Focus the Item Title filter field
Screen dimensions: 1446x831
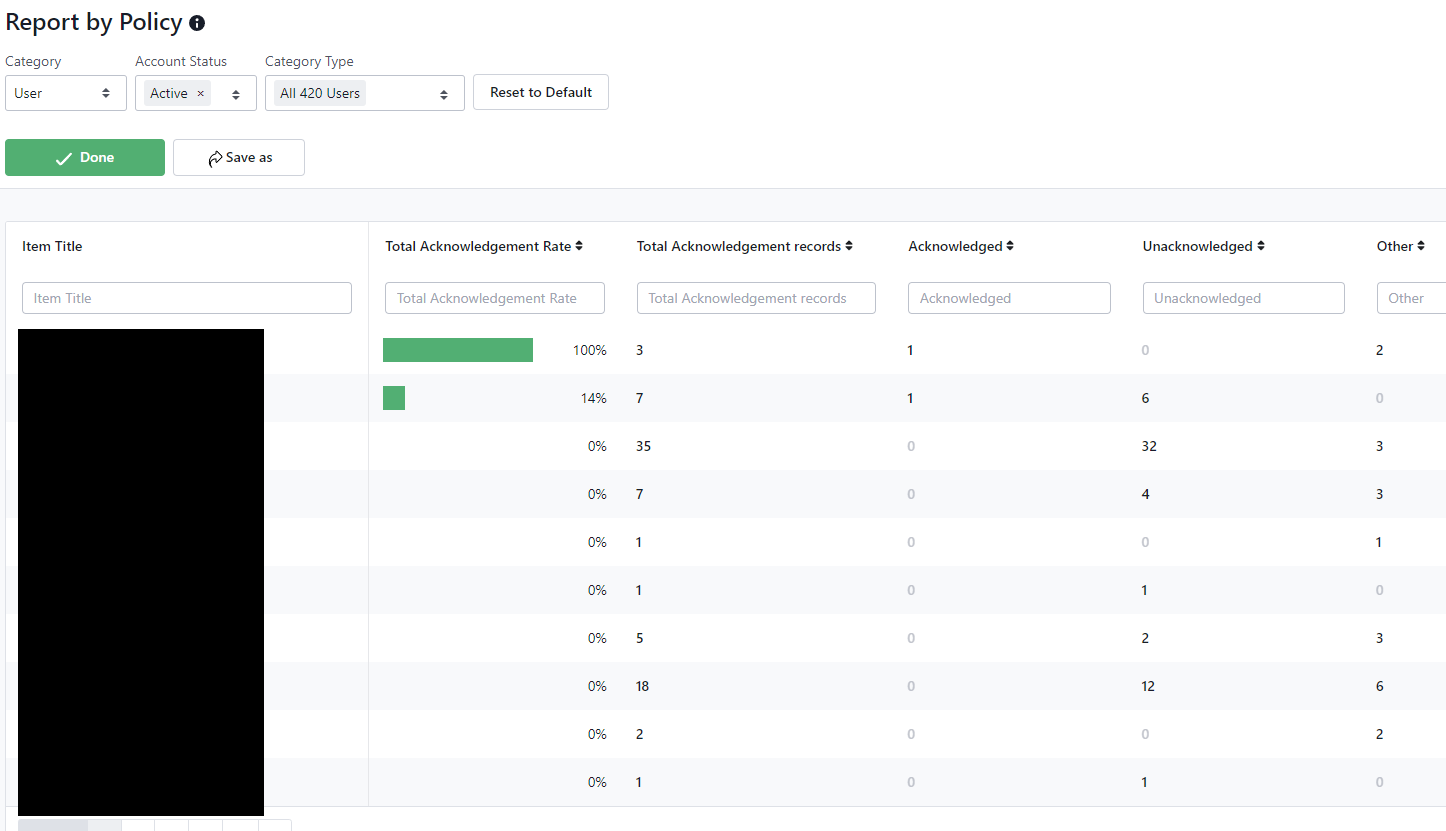(x=187, y=298)
